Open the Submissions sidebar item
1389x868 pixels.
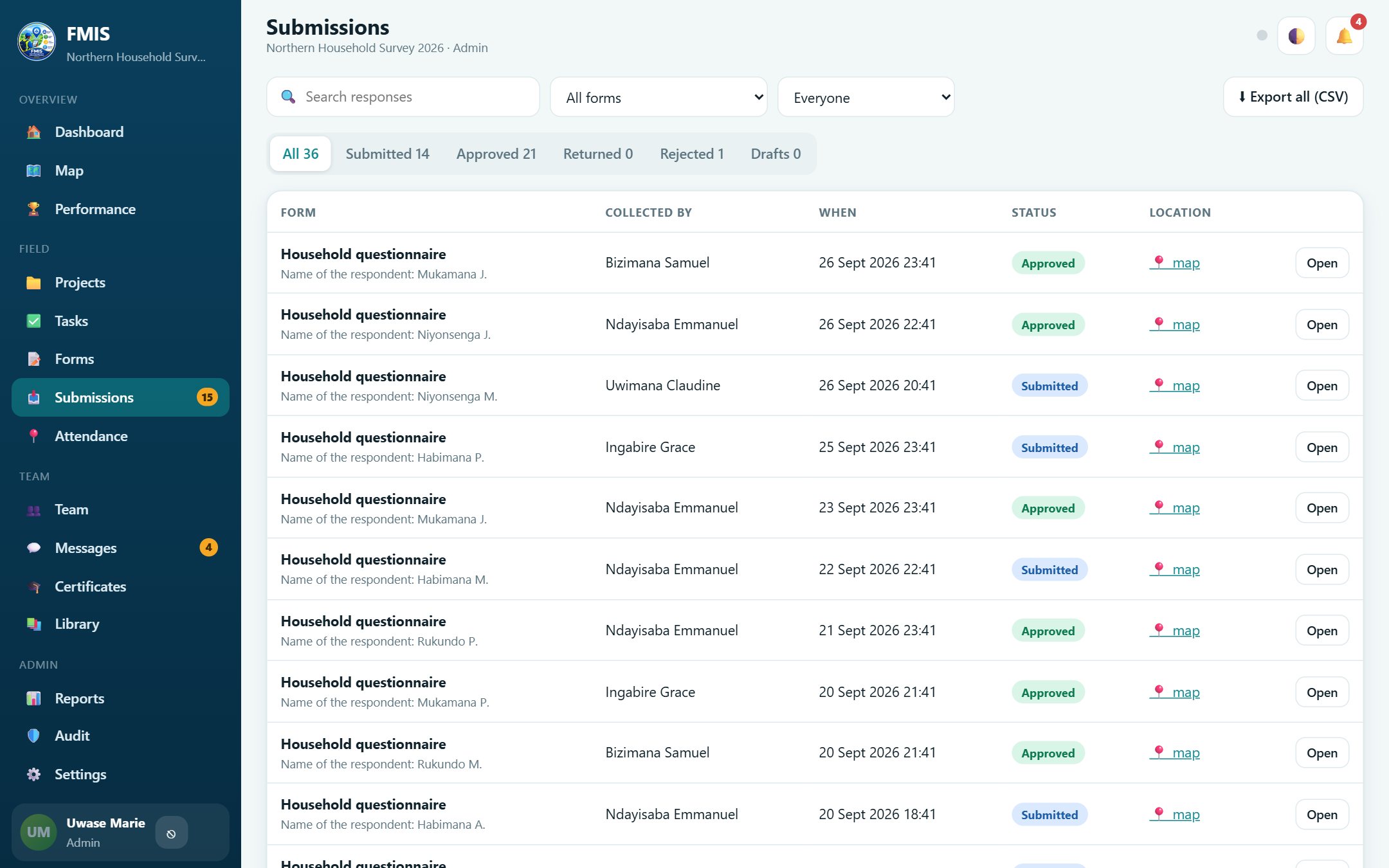click(x=120, y=397)
